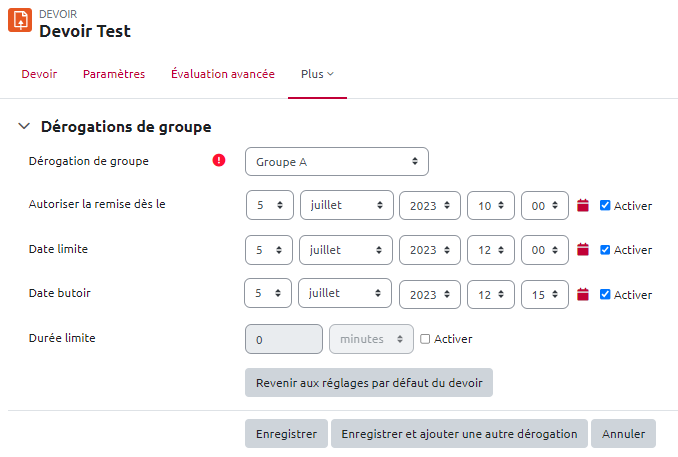This screenshot has width=678, height=457.
Task: Click the Devoir assignment icon
Action: [20, 20]
